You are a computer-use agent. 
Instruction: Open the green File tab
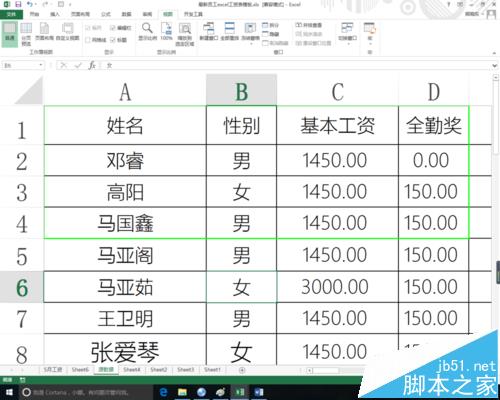11,14
